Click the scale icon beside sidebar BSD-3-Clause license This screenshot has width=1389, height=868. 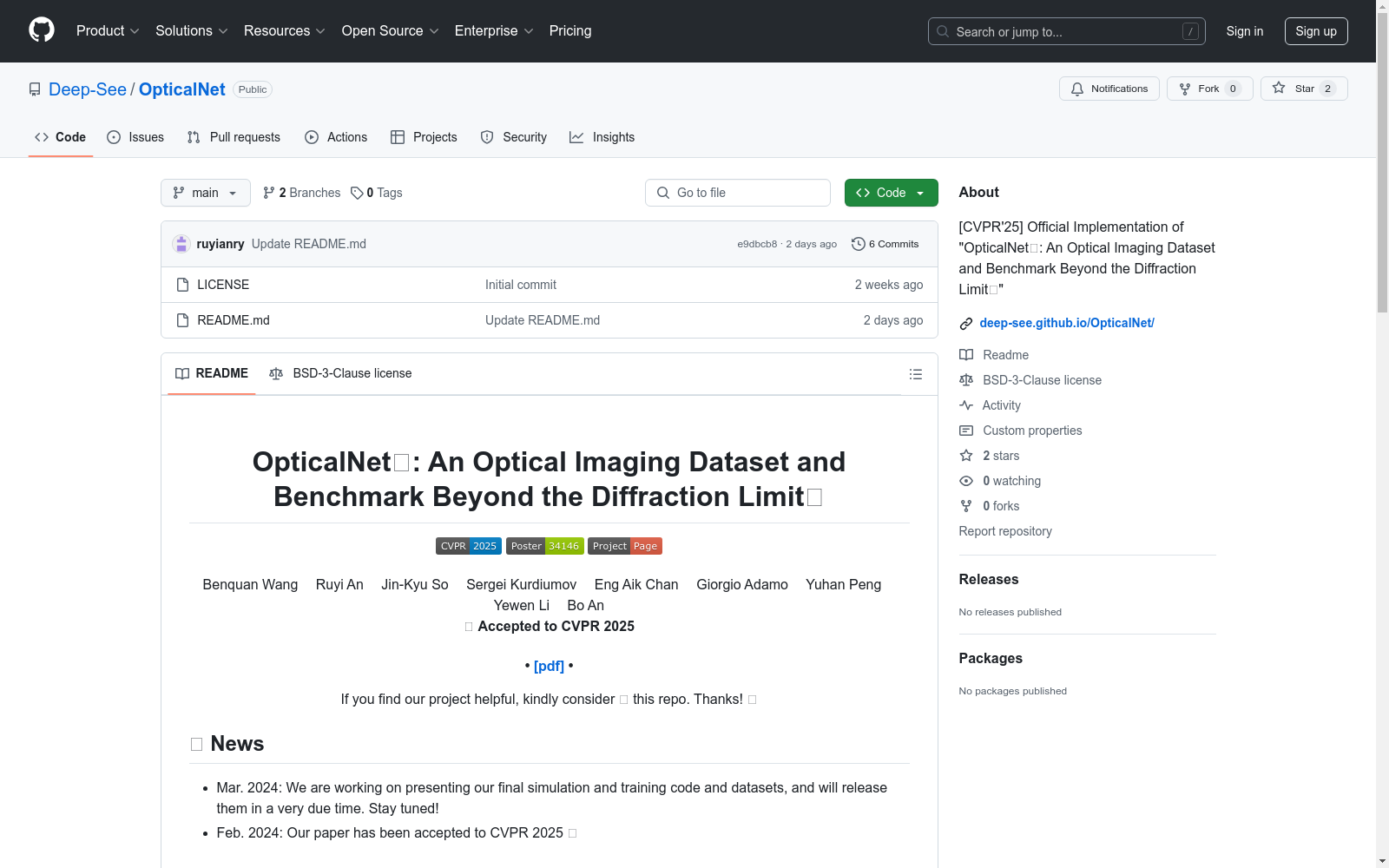point(966,380)
